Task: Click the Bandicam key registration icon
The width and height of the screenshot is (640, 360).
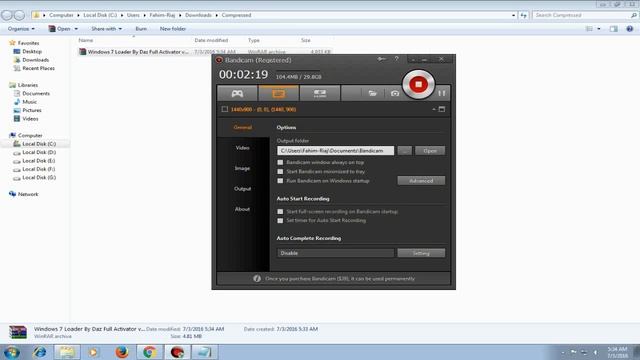Action: 381,59
